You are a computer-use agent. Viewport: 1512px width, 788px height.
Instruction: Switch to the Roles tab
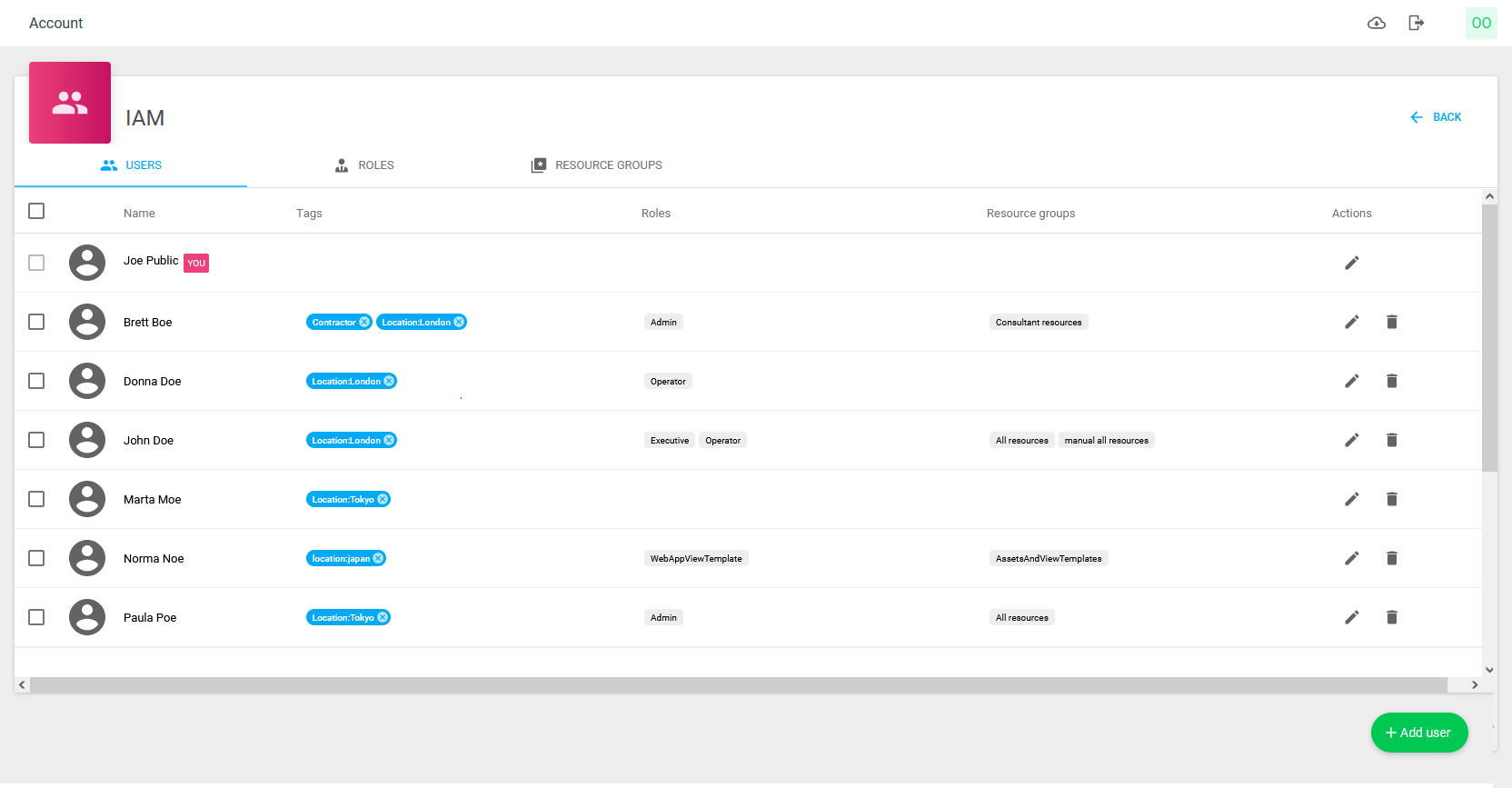[364, 165]
